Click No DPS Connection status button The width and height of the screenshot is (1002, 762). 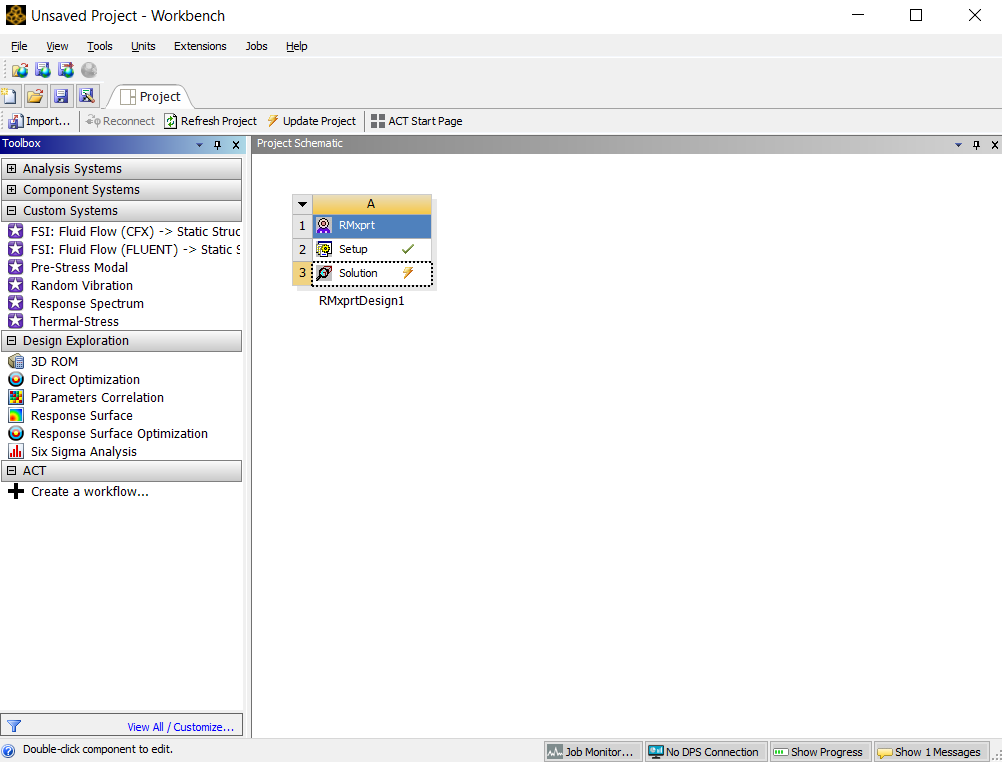click(704, 752)
